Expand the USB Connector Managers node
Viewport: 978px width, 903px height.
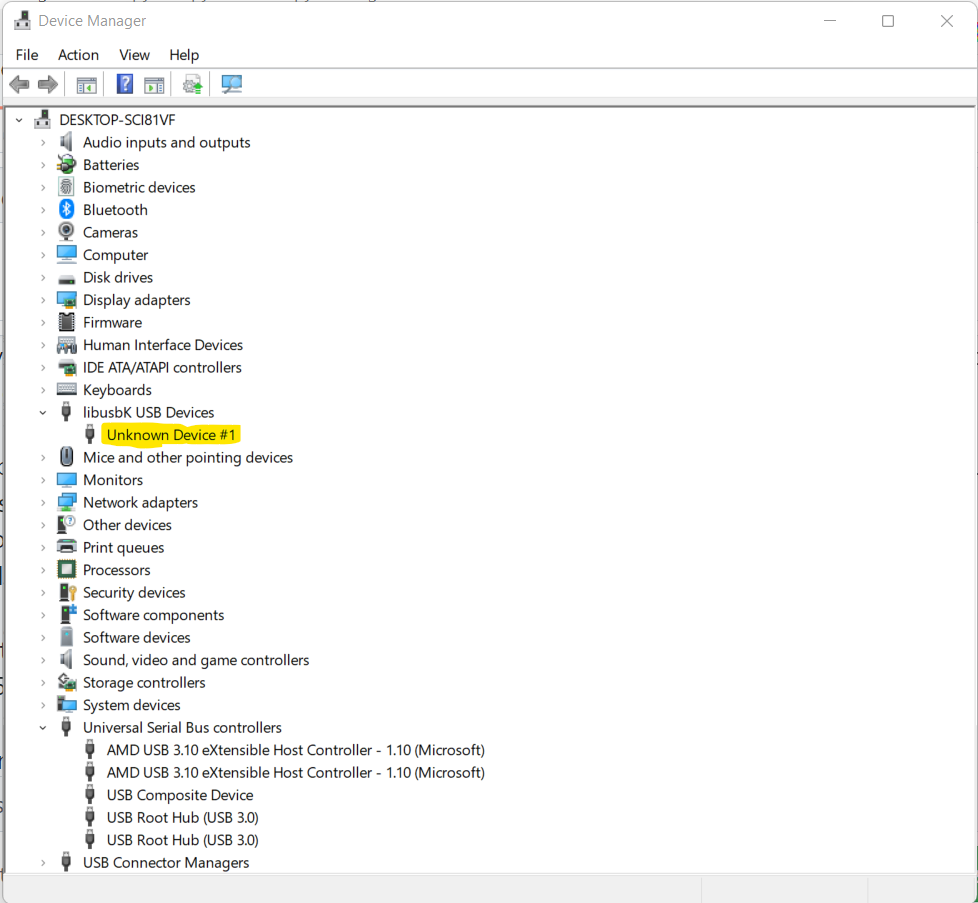43,862
